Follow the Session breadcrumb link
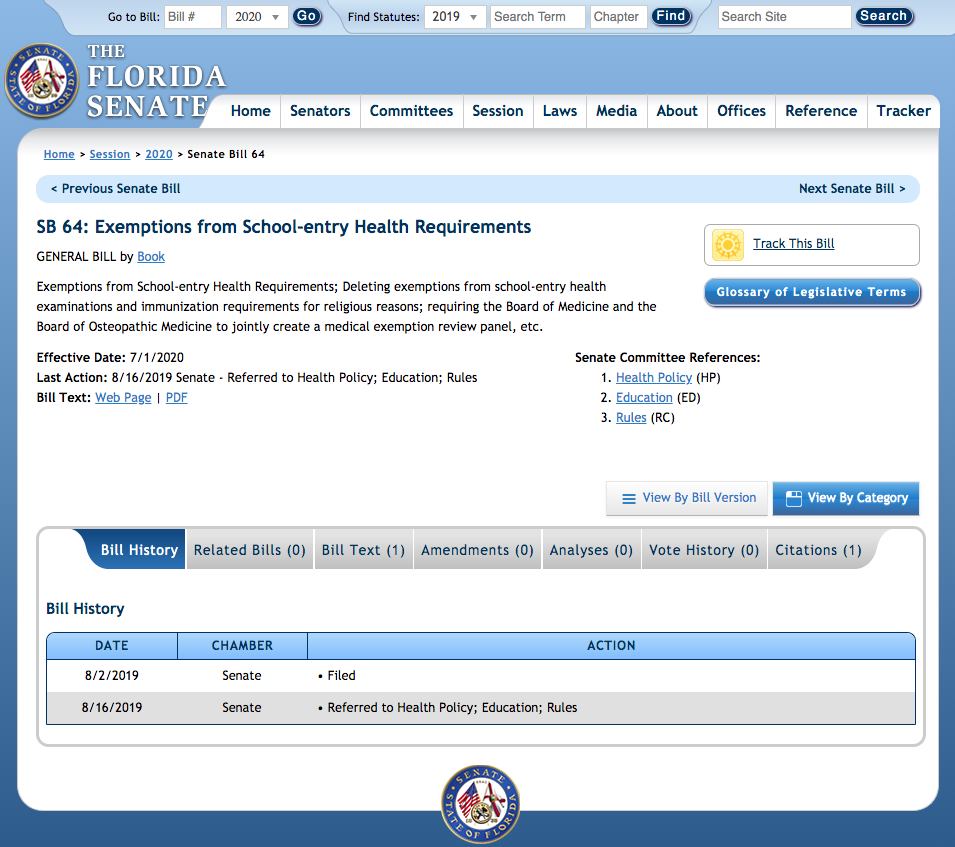Screen dimensions: 955x847 pyautogui.click(x=110, y=154)
